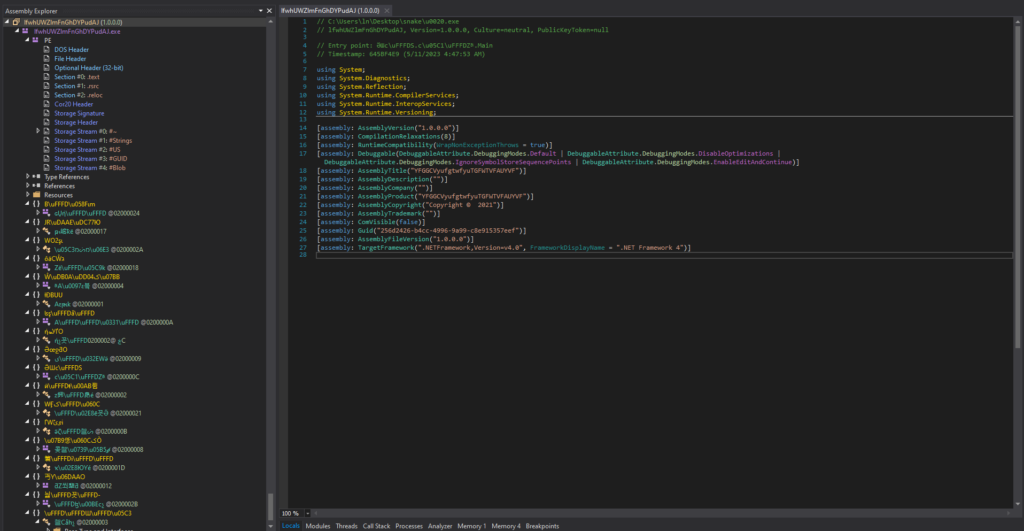Collapse the PE tree node
This screenshot has height=531, width=1024.
tap(28, 40)
